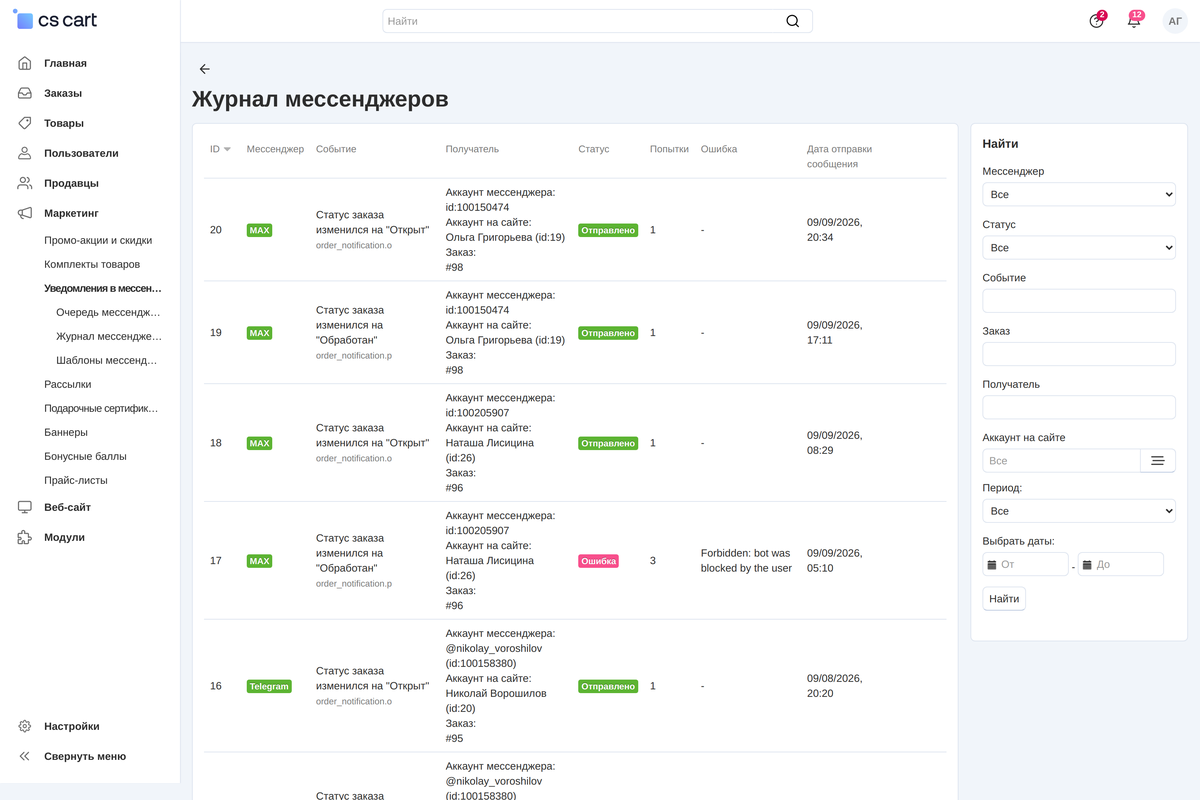Click the account picker list icon
This screenshot has width=1200, height=800.
point(1157,461)
